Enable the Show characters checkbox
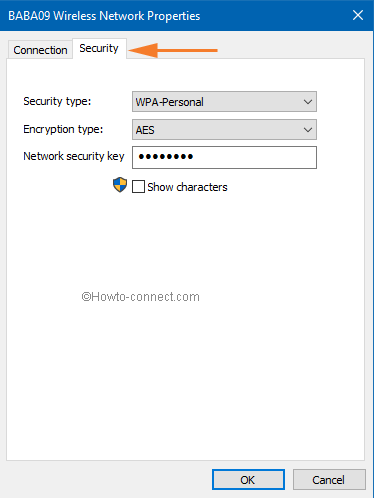Image resolution: width=374 pixels, height=498 pixels. coord(138,187)
